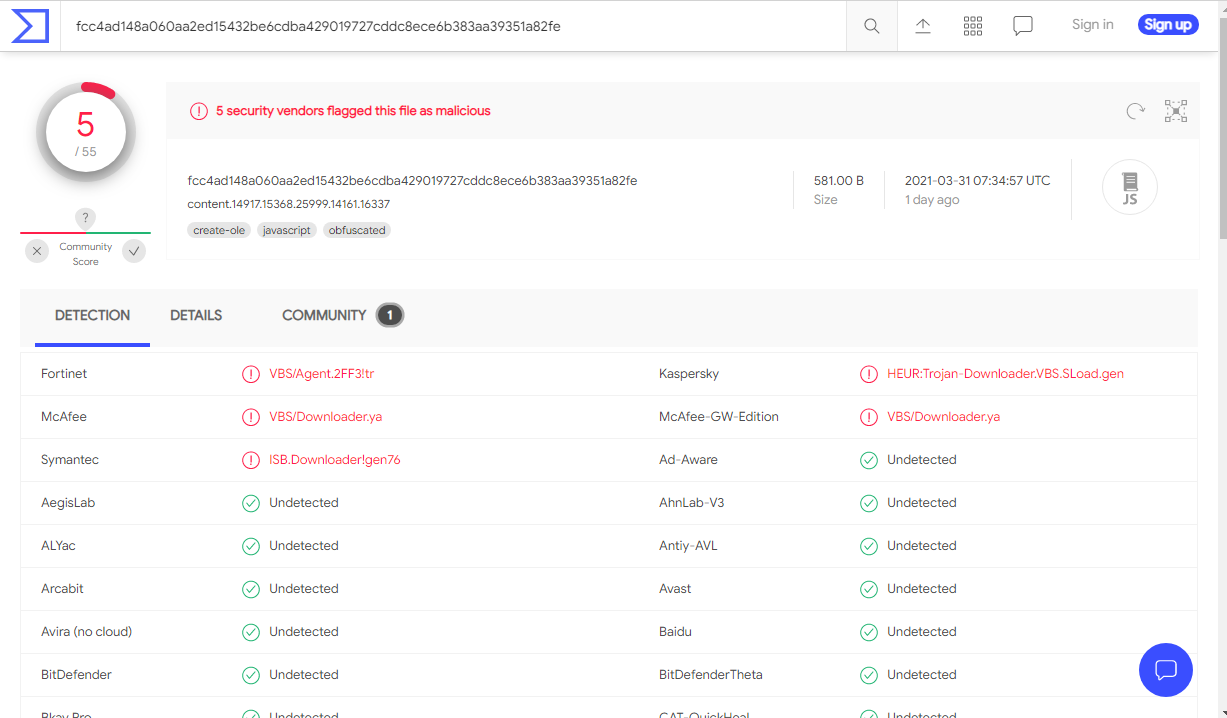Viewport: 1227px width, 718px height.
Task: Open the COMMUNITY tab
Action: pyautogui.click(x=324, y=316)
